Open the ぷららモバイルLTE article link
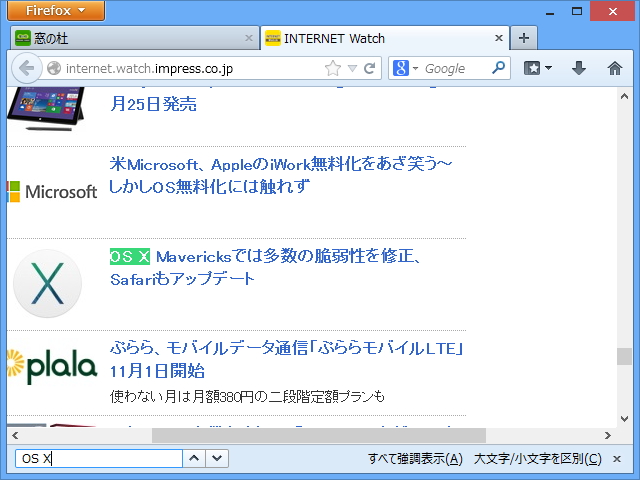Viewport: 640px width, 480px height. click(x=287, y=360)
